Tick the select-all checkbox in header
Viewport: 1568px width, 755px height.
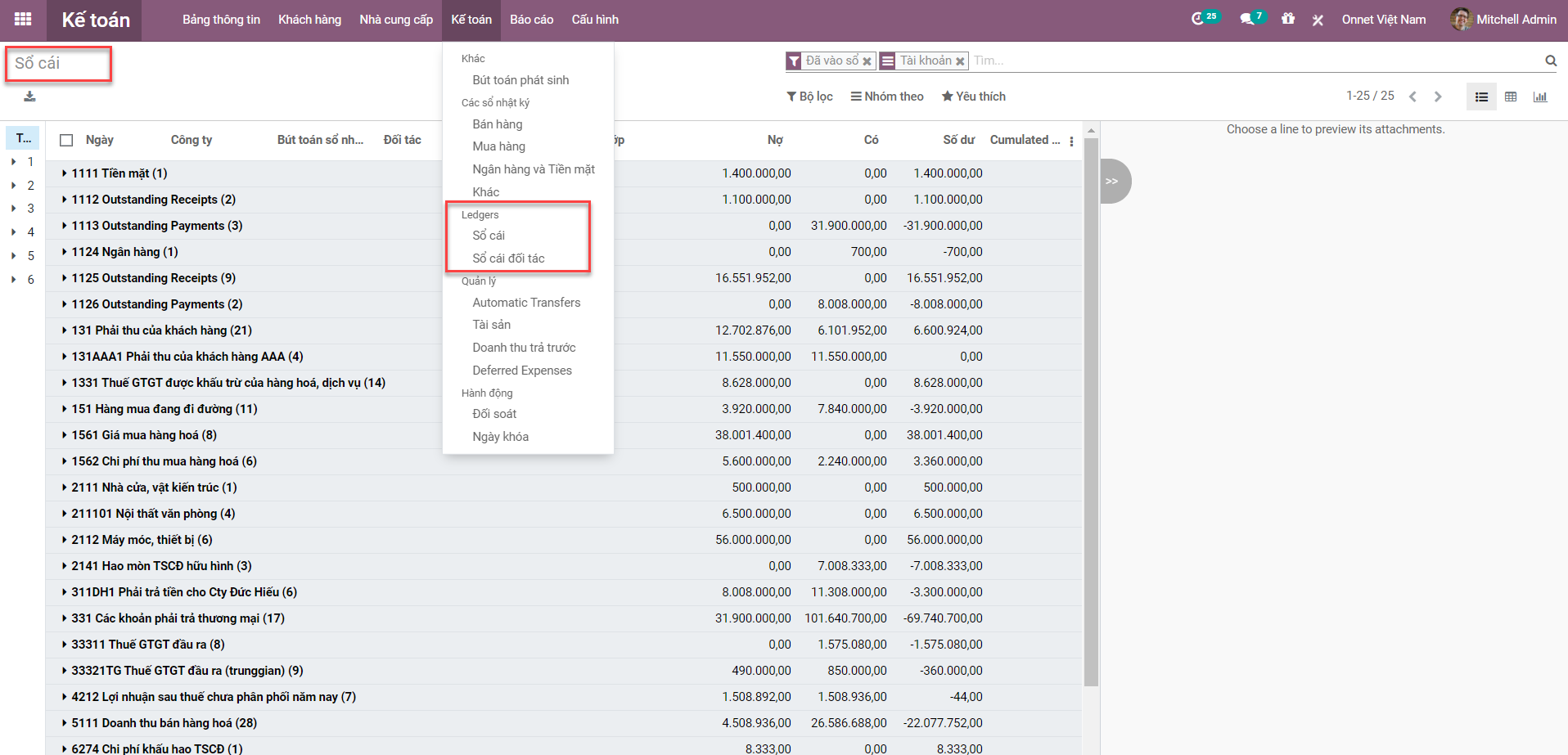point(67,141)
